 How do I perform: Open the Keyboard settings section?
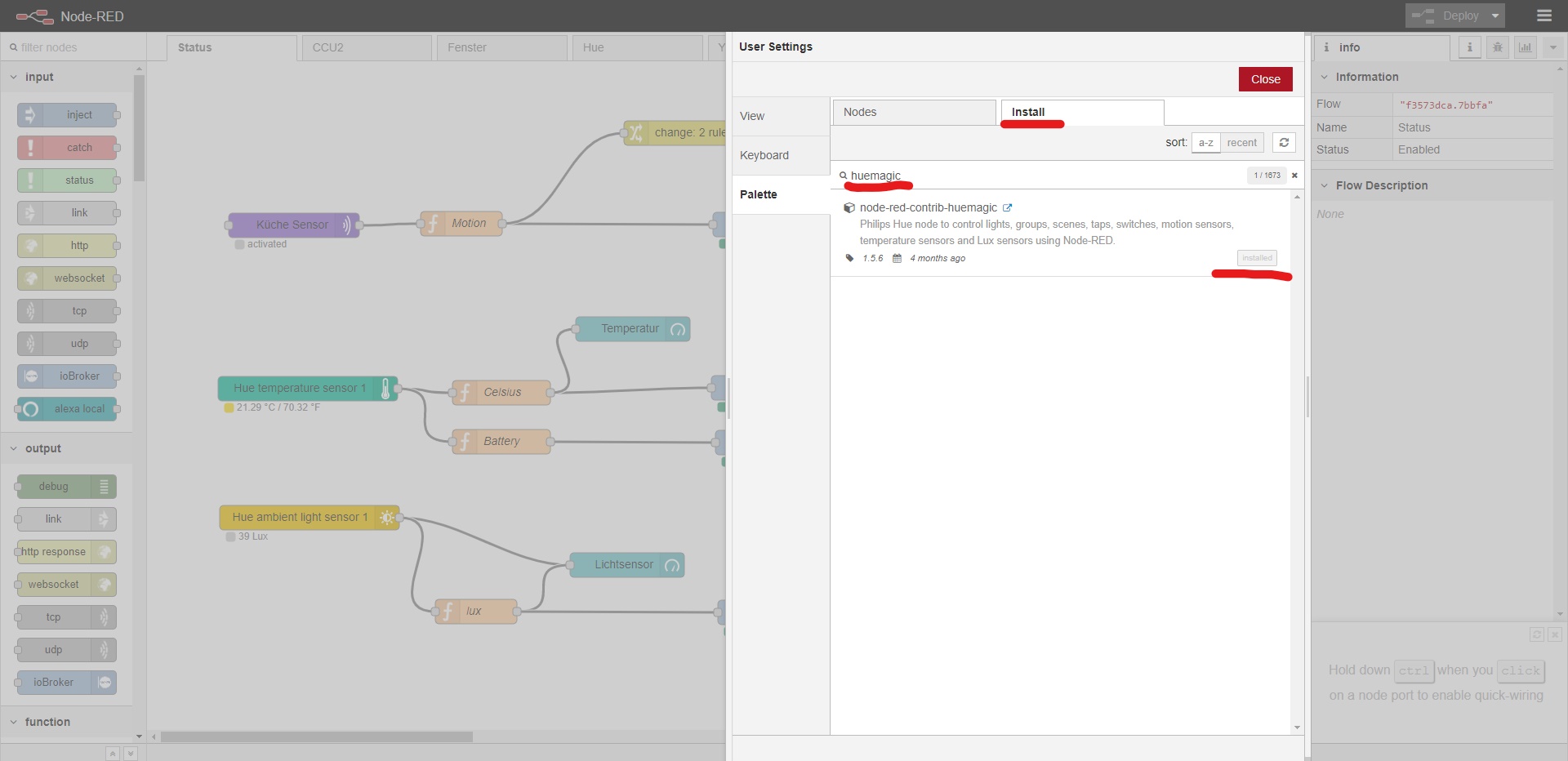click(x=782, y=155)
